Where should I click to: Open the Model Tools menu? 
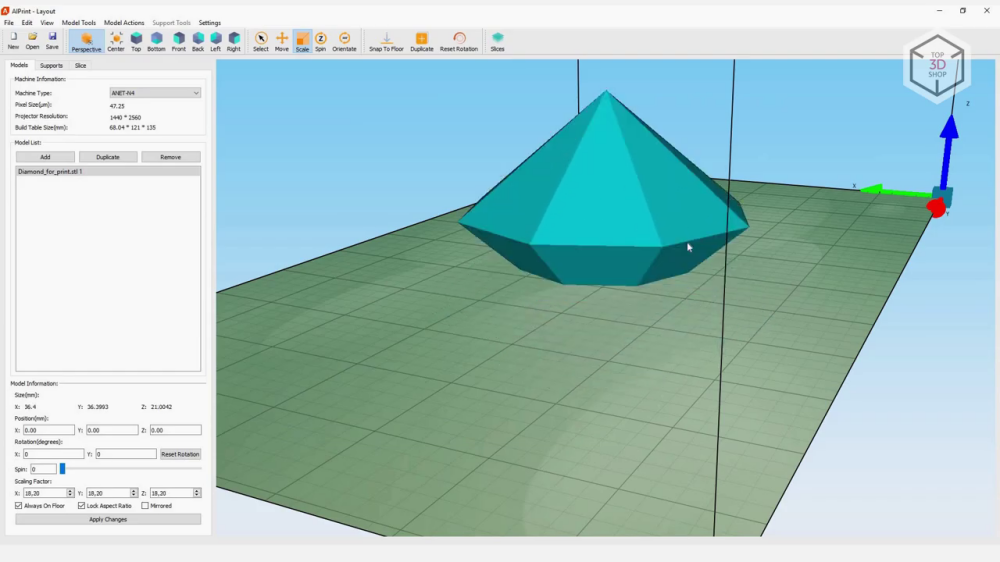78,23
